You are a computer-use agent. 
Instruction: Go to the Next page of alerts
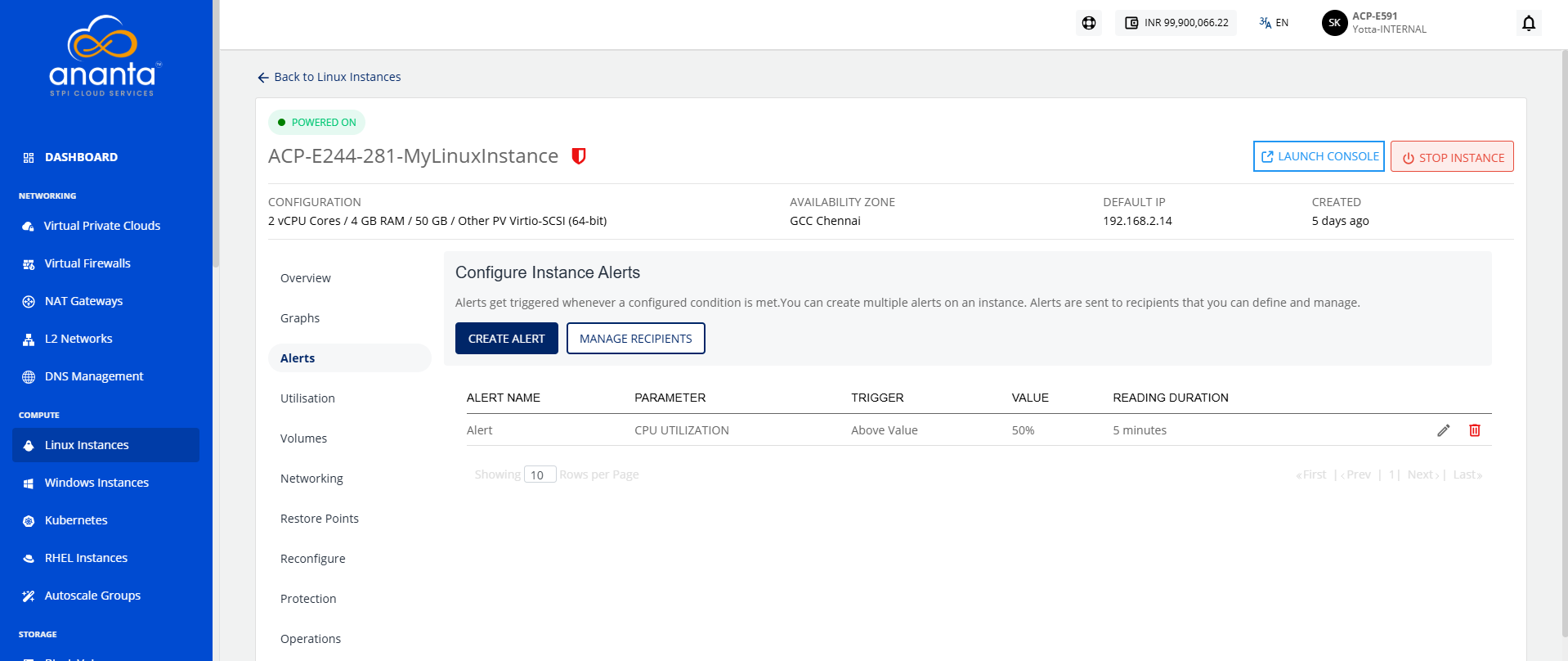(x=1423, y=474)
